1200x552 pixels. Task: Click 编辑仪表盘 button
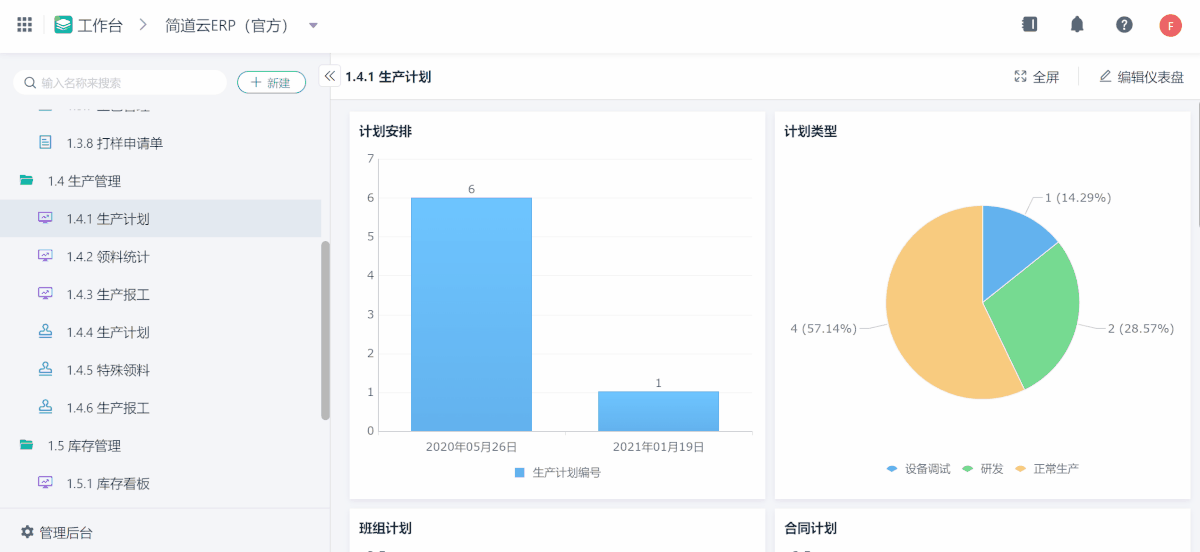click(x=1141, y=76)
